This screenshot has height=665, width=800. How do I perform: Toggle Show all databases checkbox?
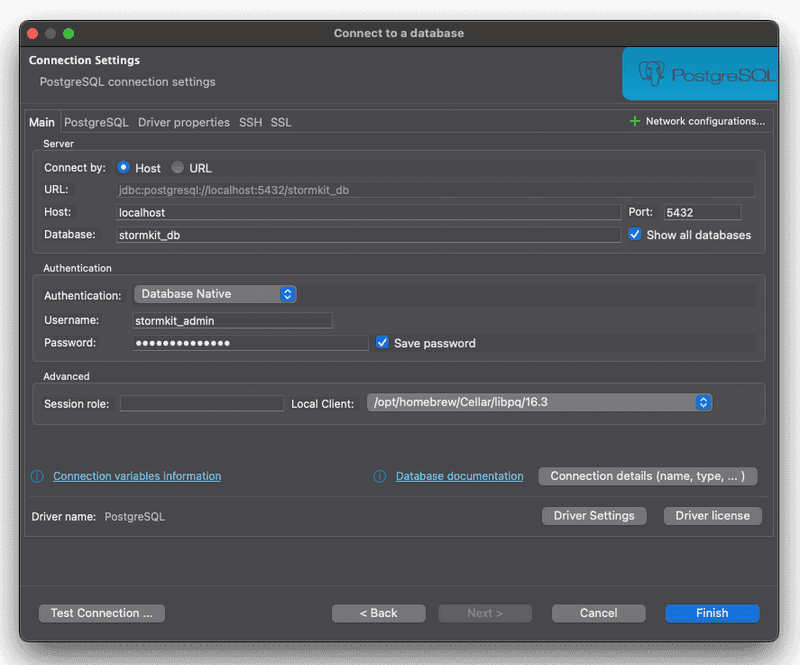pyautogui.click(x=635, y=234)
